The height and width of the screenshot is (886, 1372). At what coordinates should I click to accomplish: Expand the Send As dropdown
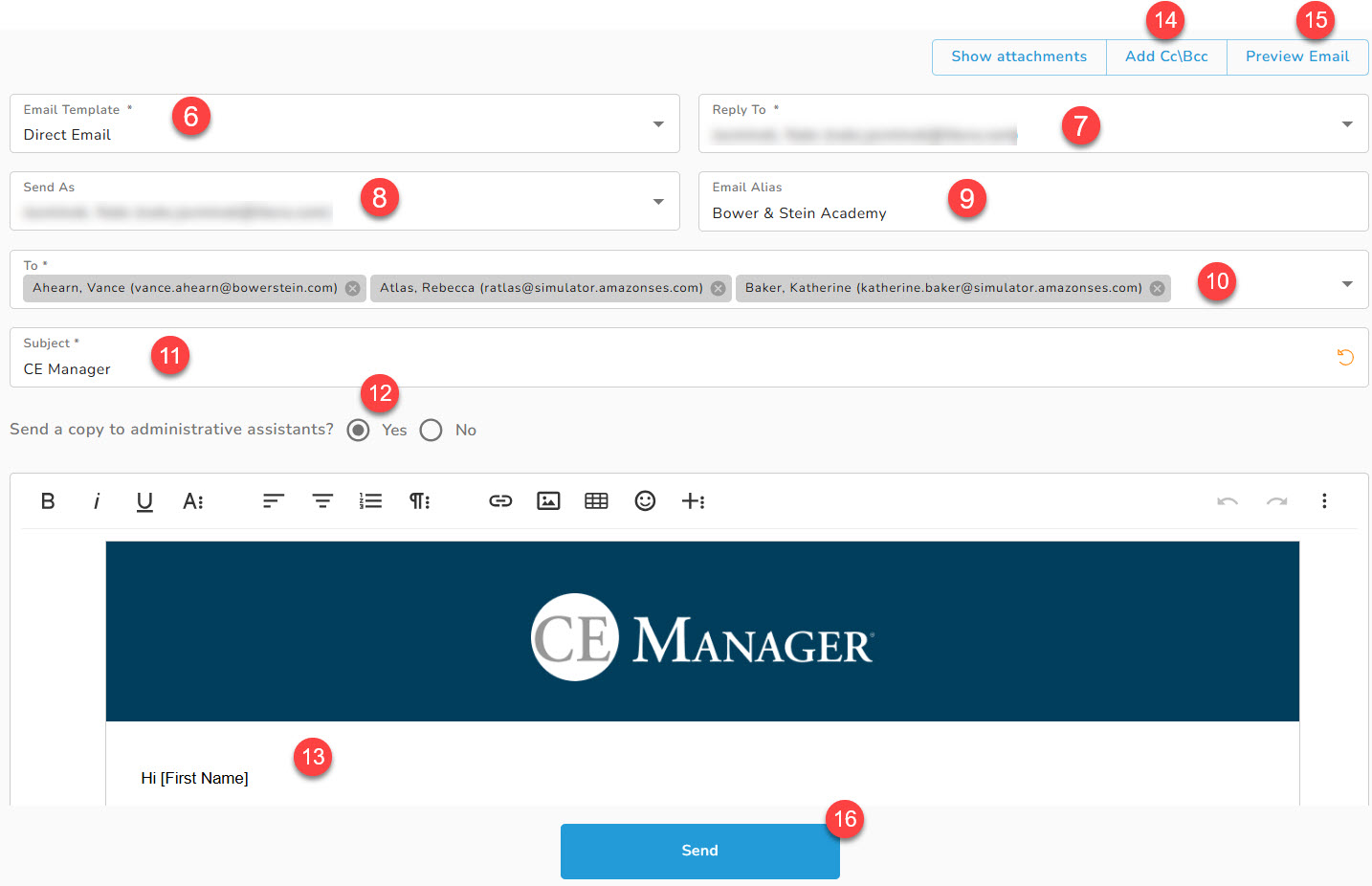[658, 202]
